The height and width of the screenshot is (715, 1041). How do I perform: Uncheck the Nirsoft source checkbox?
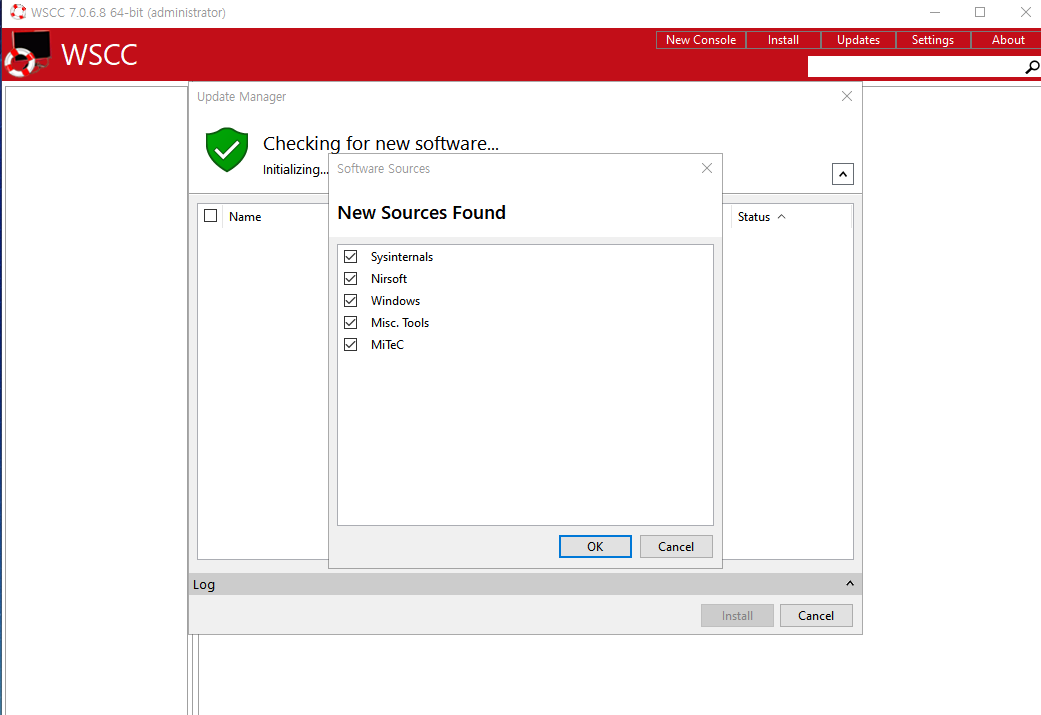point(351,278)
